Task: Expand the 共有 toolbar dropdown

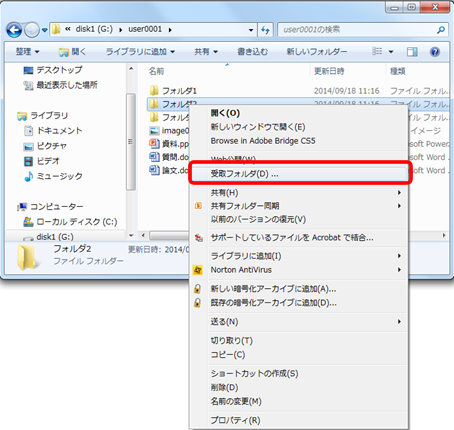Action: (206, 52)
